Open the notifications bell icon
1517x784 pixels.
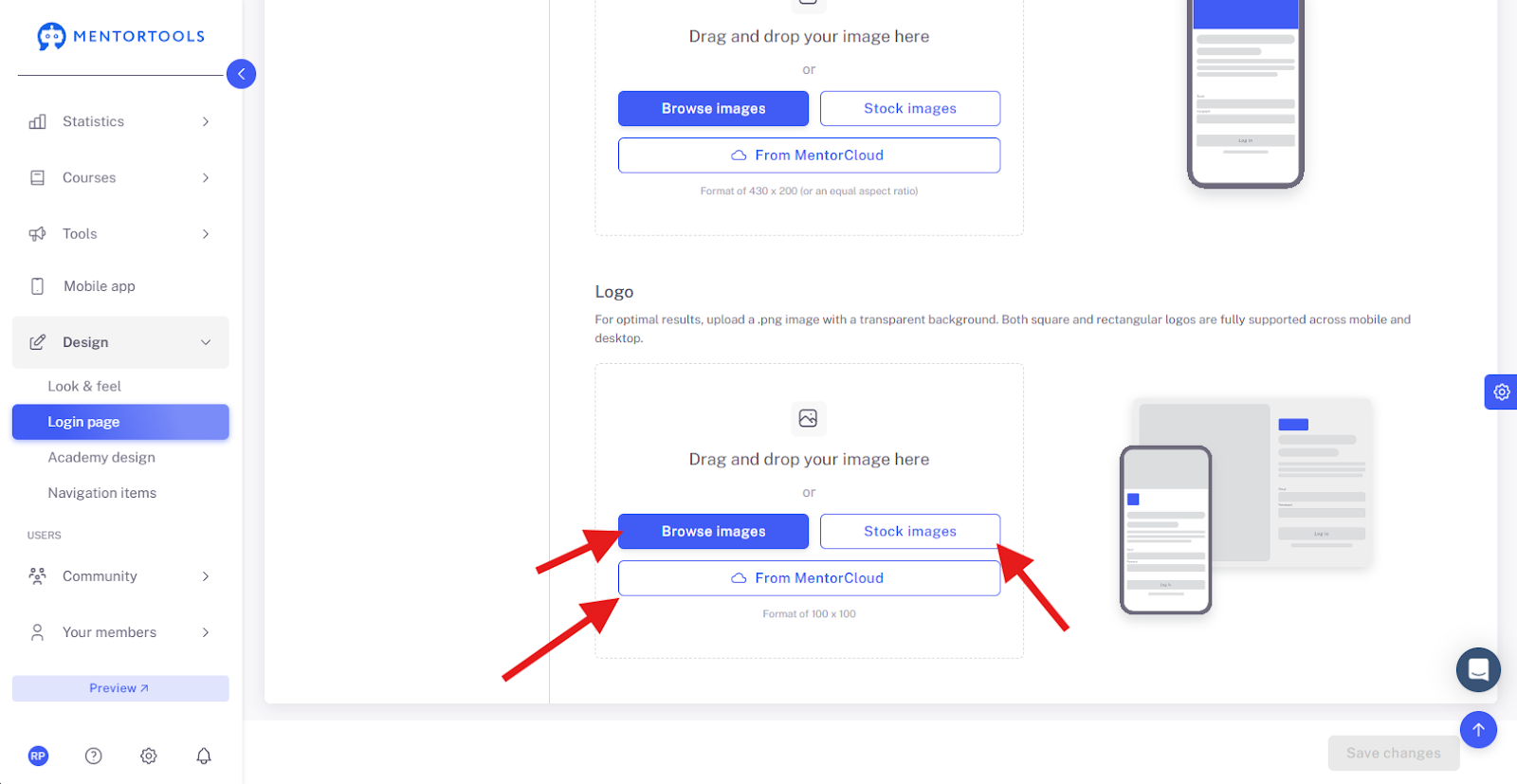click(x=204, y=756)
